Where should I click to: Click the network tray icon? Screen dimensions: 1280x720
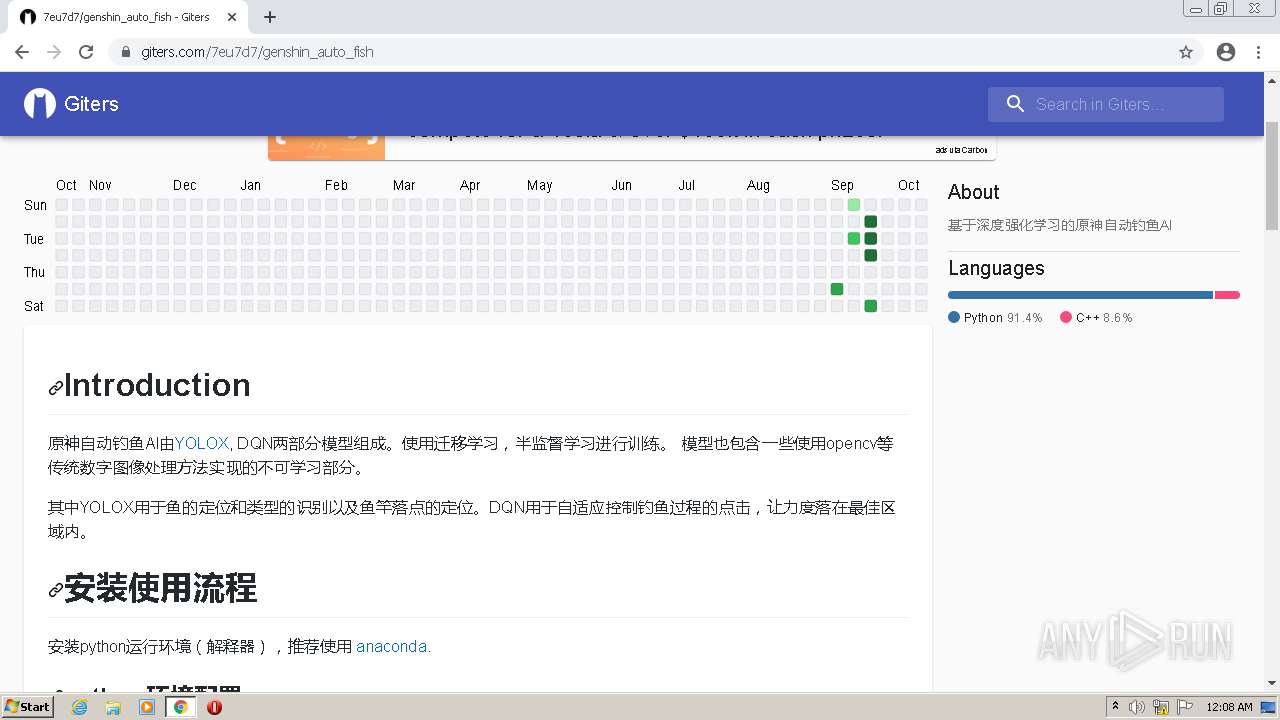click(x=1161, y=707)
